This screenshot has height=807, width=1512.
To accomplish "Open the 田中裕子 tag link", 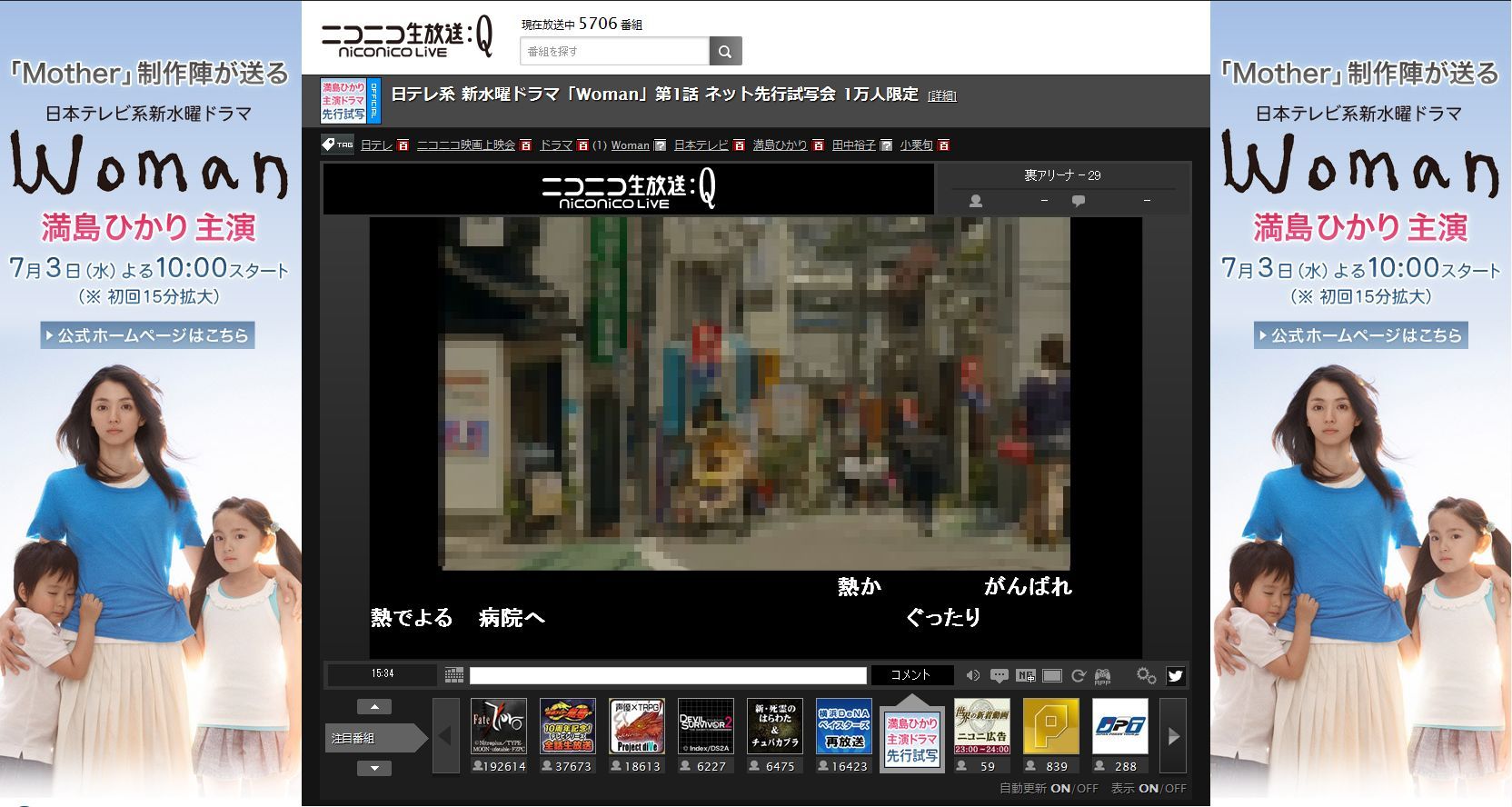I will click(x=854, y=145).
